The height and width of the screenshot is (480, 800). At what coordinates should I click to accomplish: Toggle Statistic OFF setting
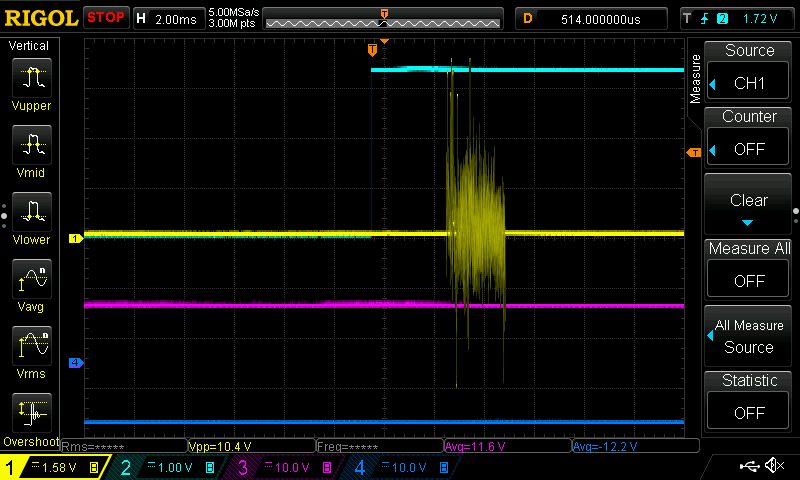coord(748,412)
